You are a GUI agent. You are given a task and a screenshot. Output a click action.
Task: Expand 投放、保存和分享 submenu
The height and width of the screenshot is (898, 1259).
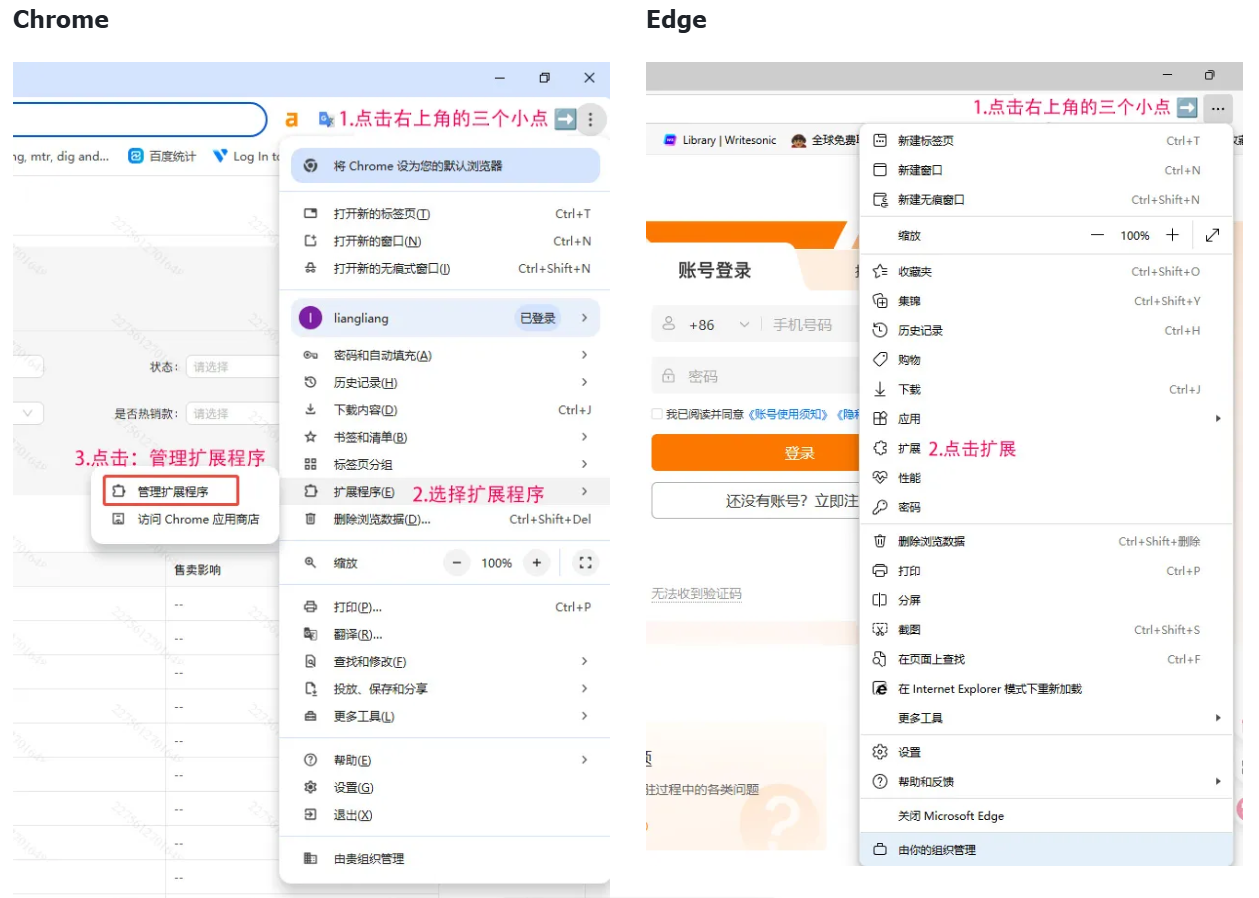pos(445,688)
